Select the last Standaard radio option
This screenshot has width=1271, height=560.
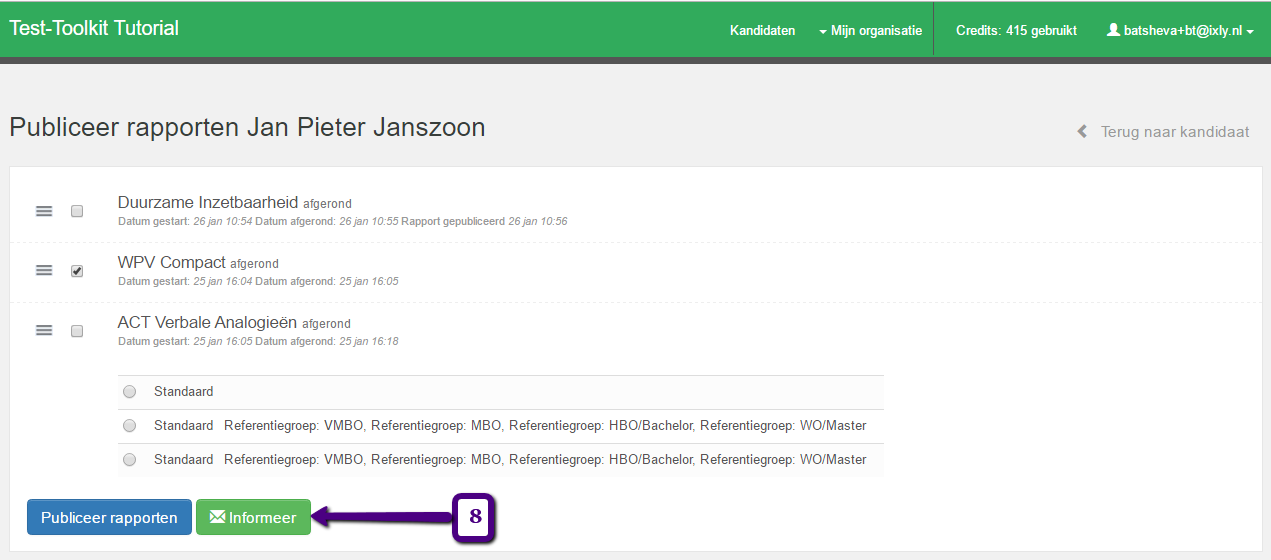click(x=129, y=460)
